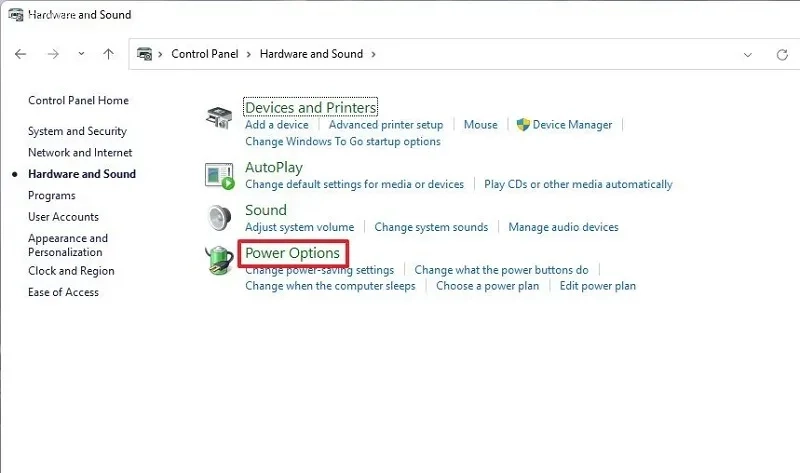Click Adjust system volume

[299, 227]
